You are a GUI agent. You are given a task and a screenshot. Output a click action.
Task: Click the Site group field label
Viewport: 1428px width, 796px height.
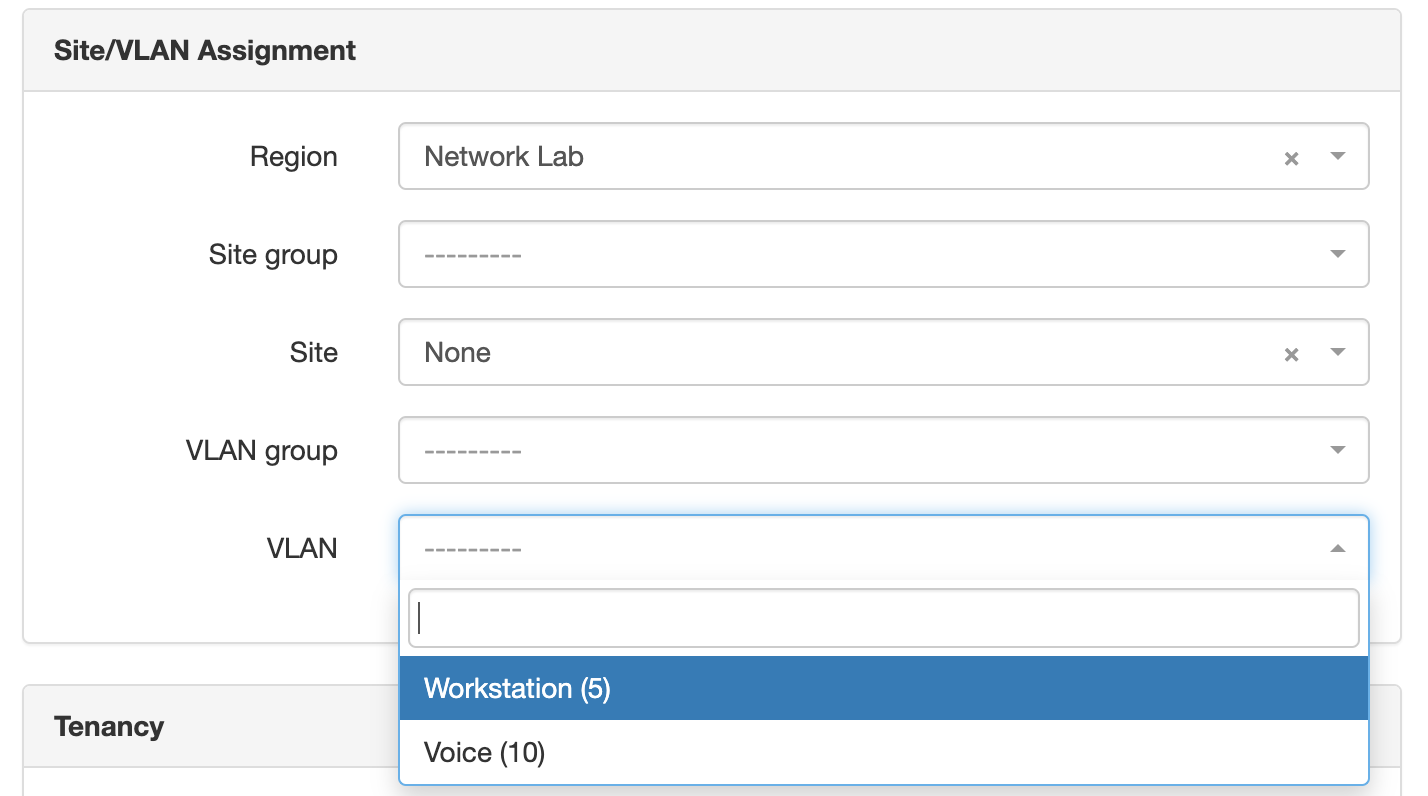coord(273,255)
